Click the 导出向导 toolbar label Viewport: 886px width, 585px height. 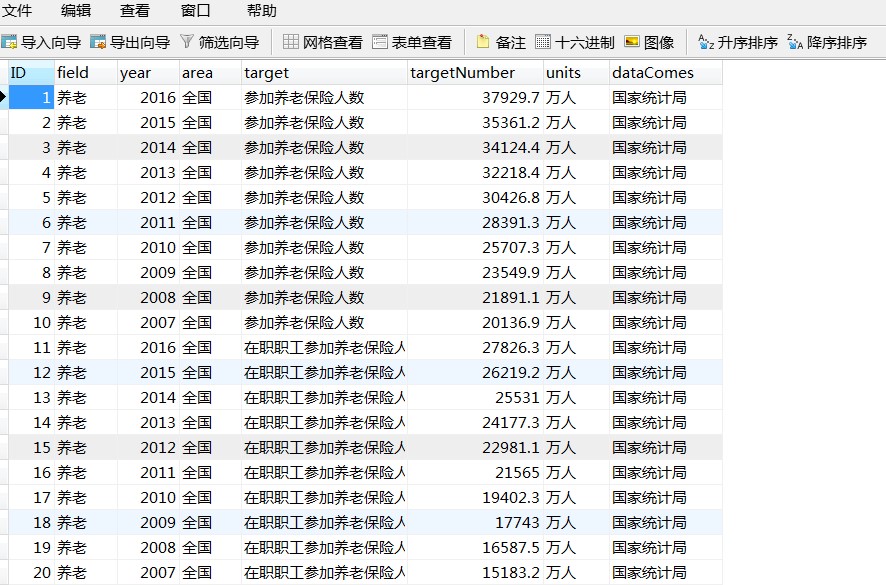140,42
